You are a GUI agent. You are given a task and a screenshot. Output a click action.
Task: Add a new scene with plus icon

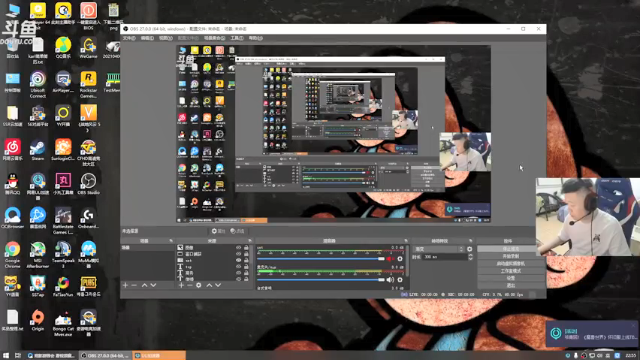[125, 285]
